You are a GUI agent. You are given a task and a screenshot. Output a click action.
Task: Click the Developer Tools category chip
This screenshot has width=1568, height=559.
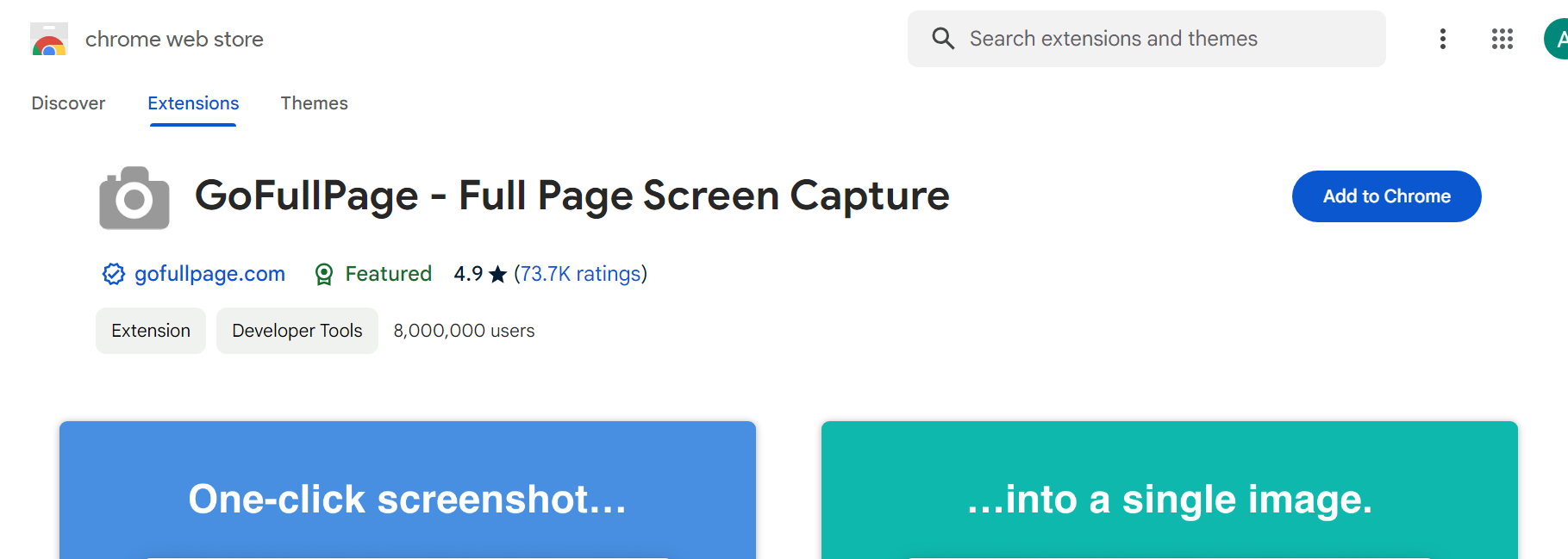click(297, 331)
